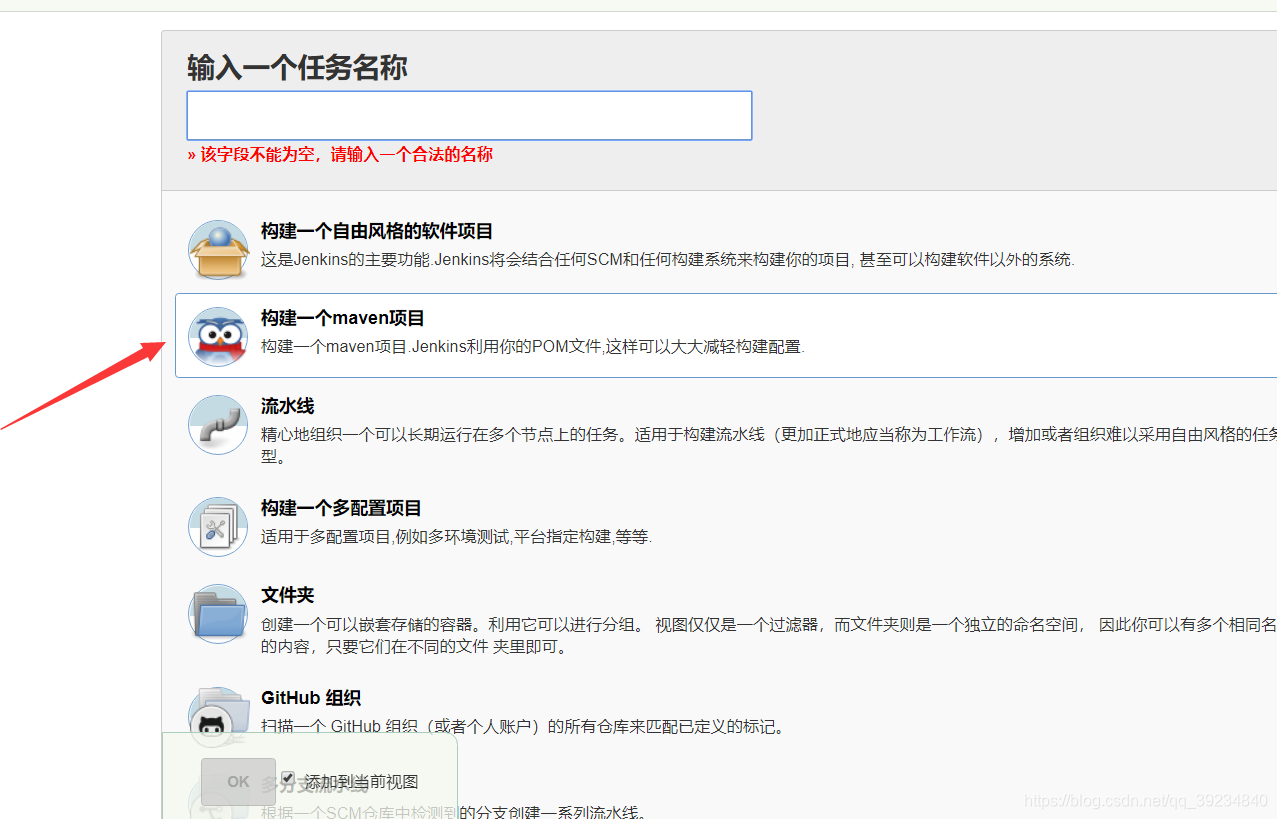The height and width of the screenshot is (819, 1277).
Task: Select the pipeline pipe icon
Action: 218,424
